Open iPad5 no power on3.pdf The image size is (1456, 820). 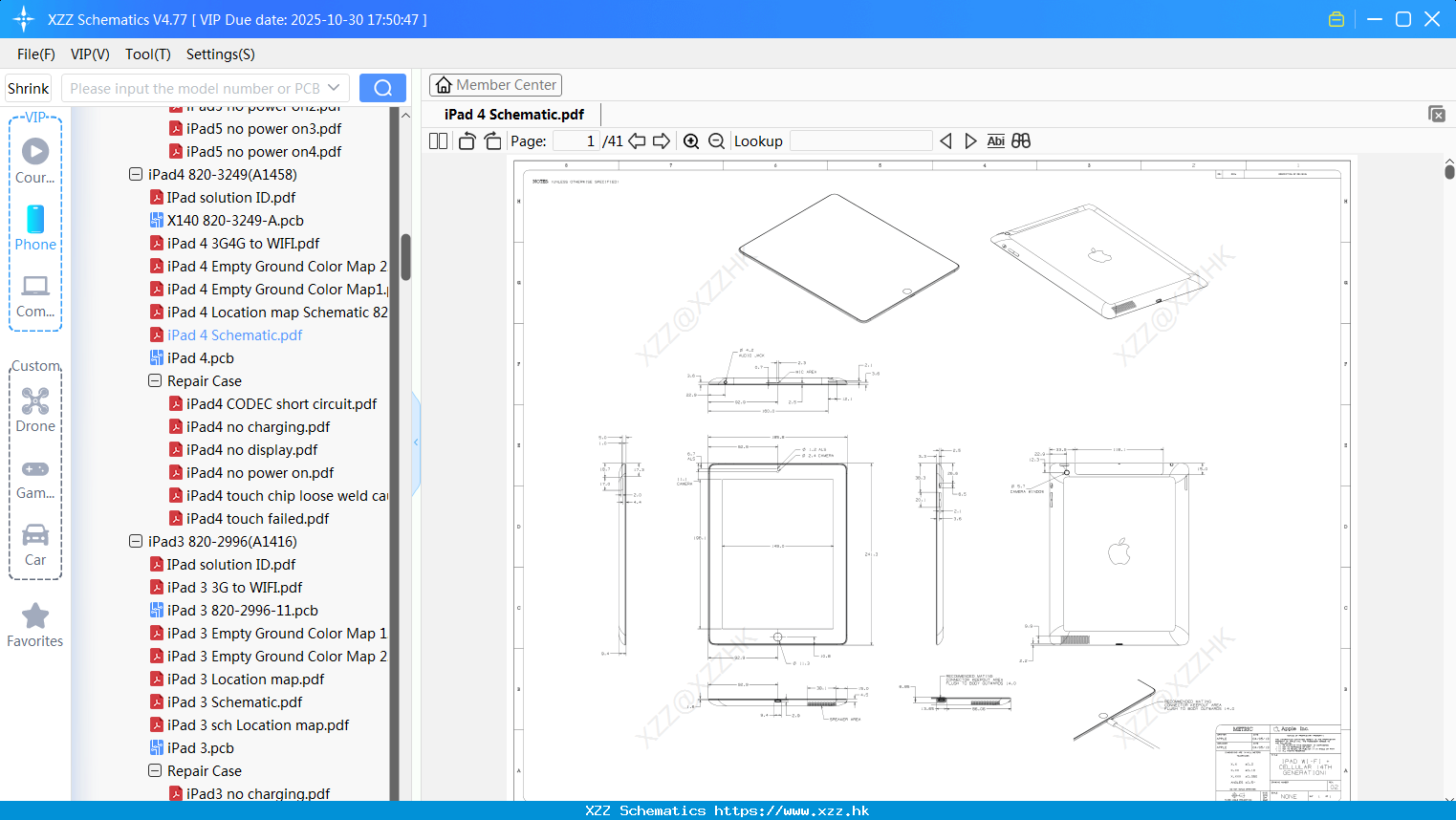264,129
